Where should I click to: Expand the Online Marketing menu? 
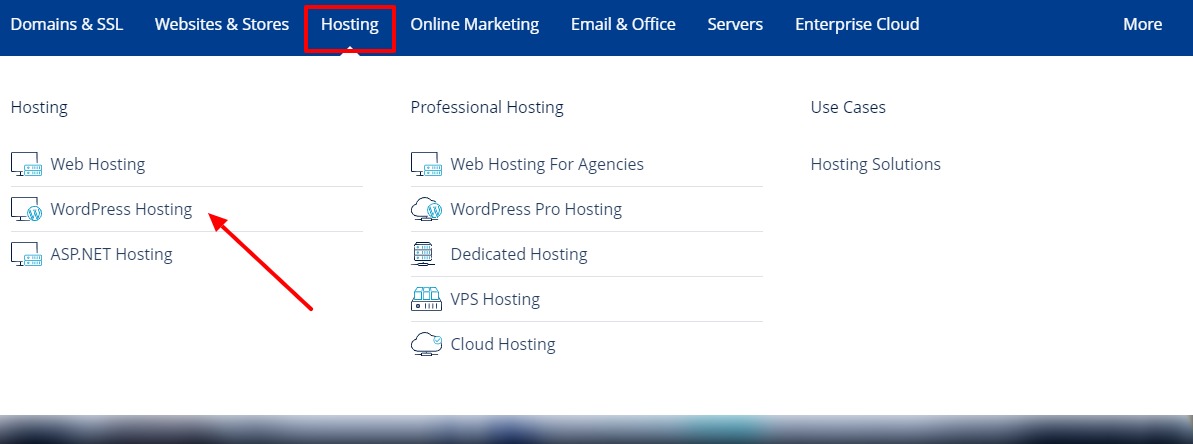coord(474,24)
